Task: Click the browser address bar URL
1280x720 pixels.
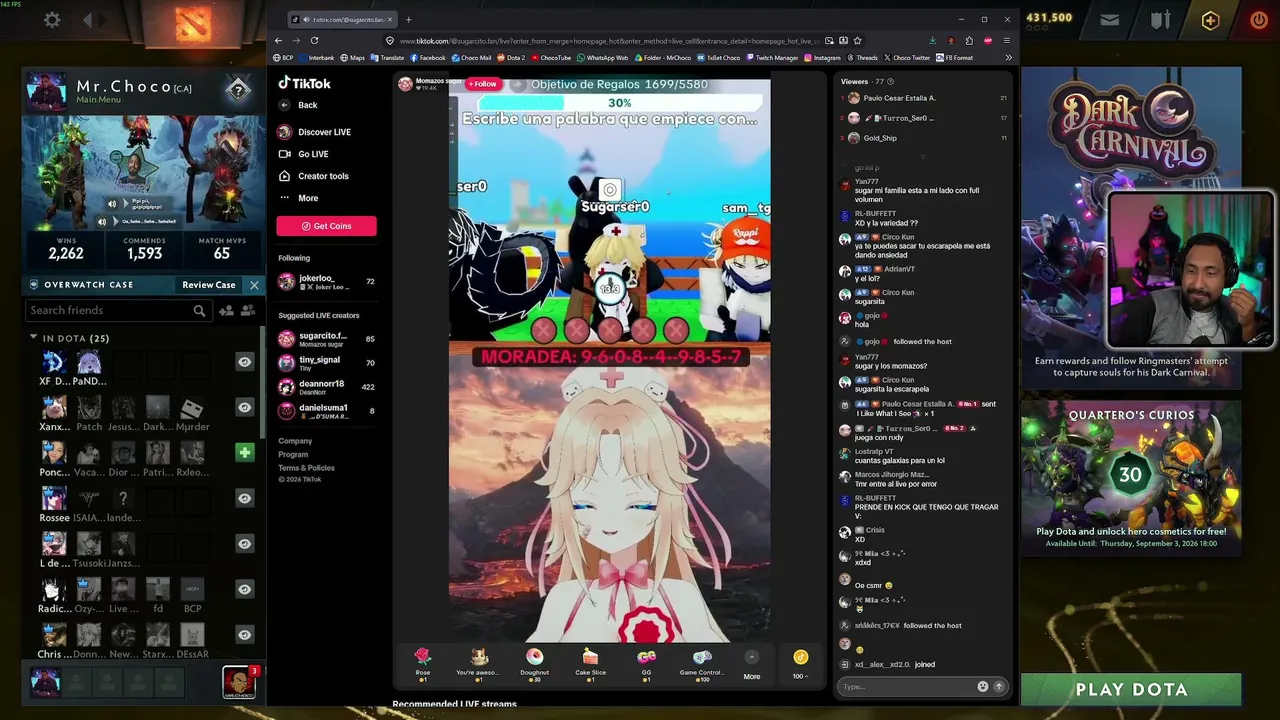Action: [x=608, y=41]
